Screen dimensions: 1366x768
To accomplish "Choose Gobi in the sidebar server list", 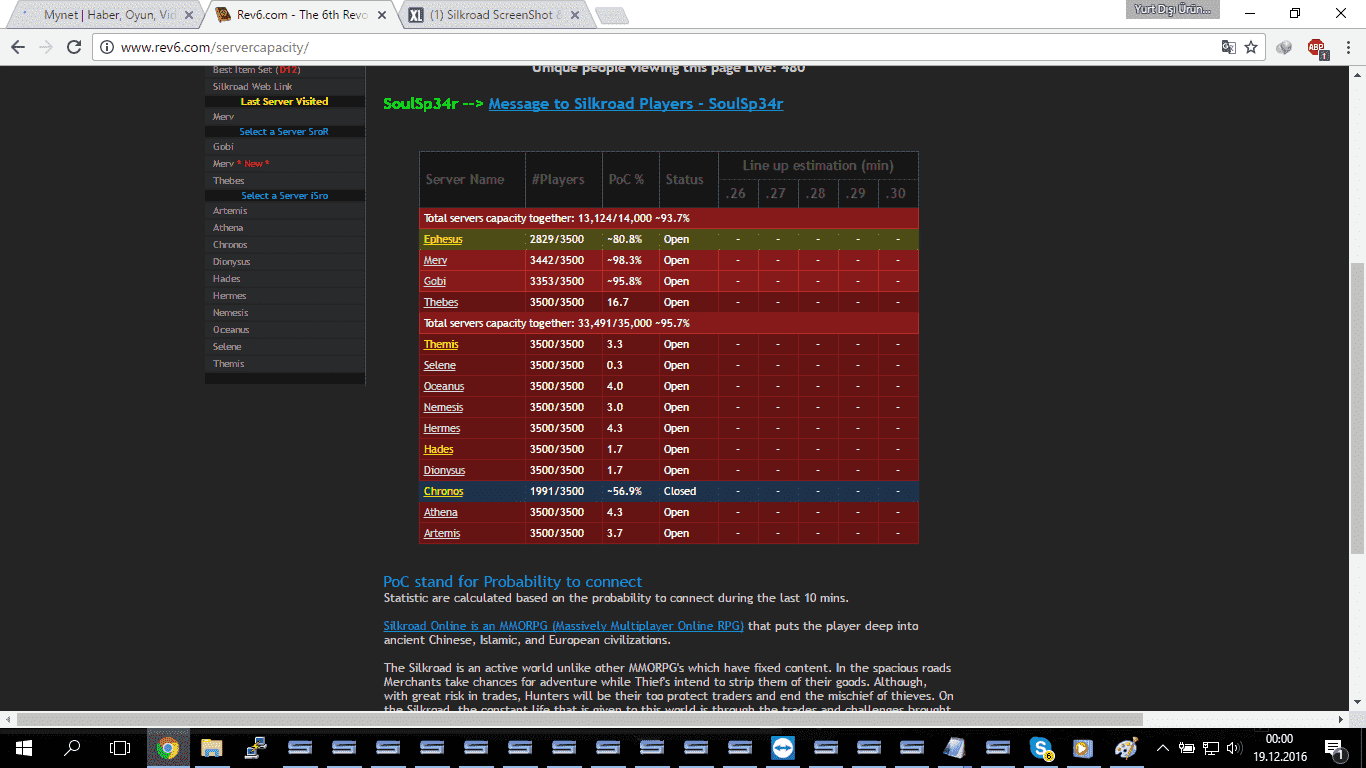I will (223, 147).
